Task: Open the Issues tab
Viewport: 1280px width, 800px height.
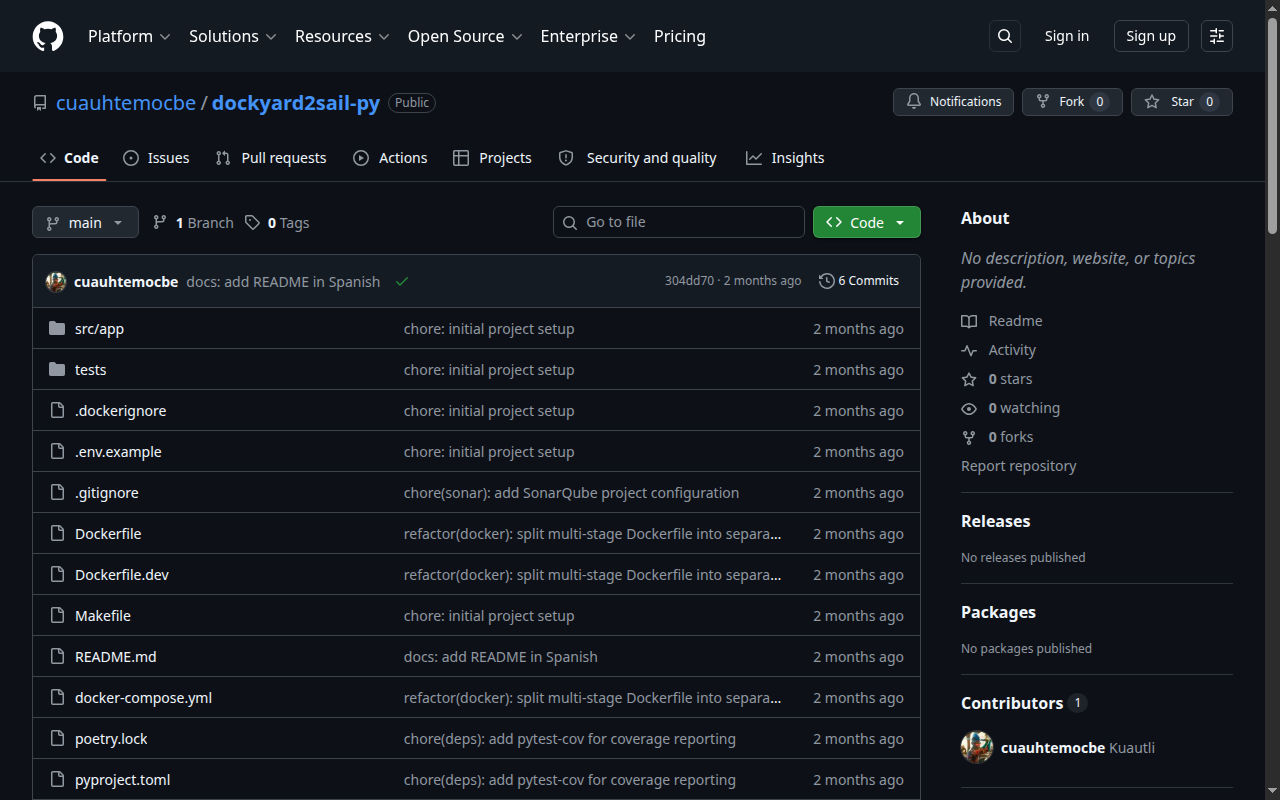Action: [156, 158]
